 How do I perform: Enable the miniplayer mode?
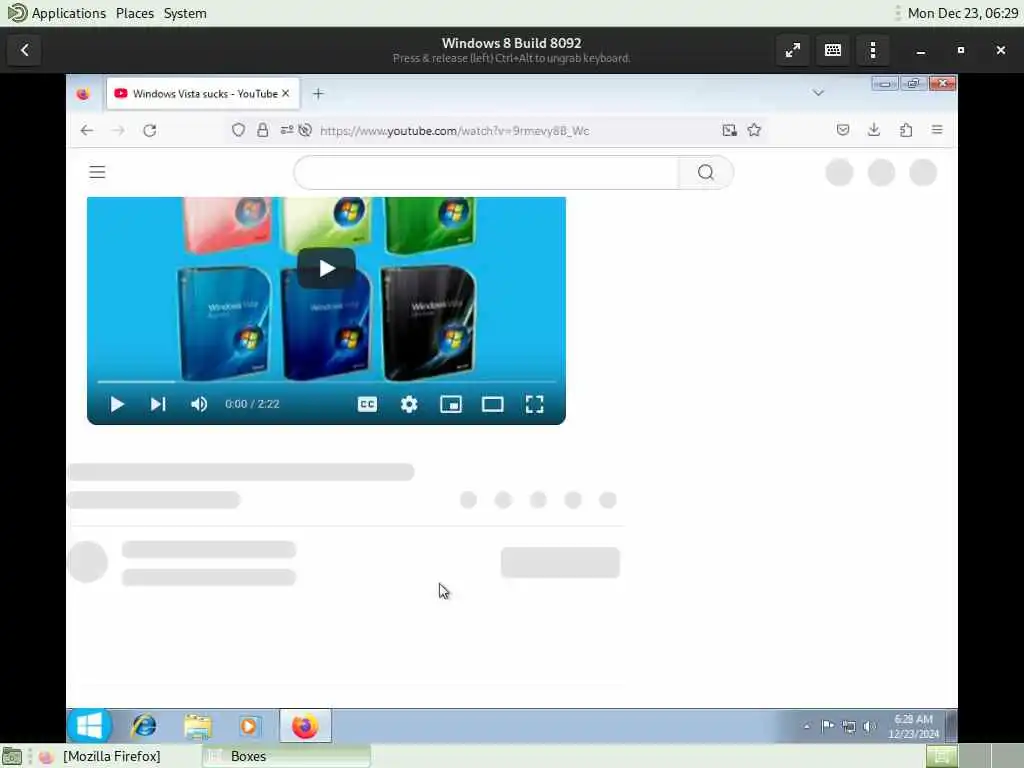point(451,404)
